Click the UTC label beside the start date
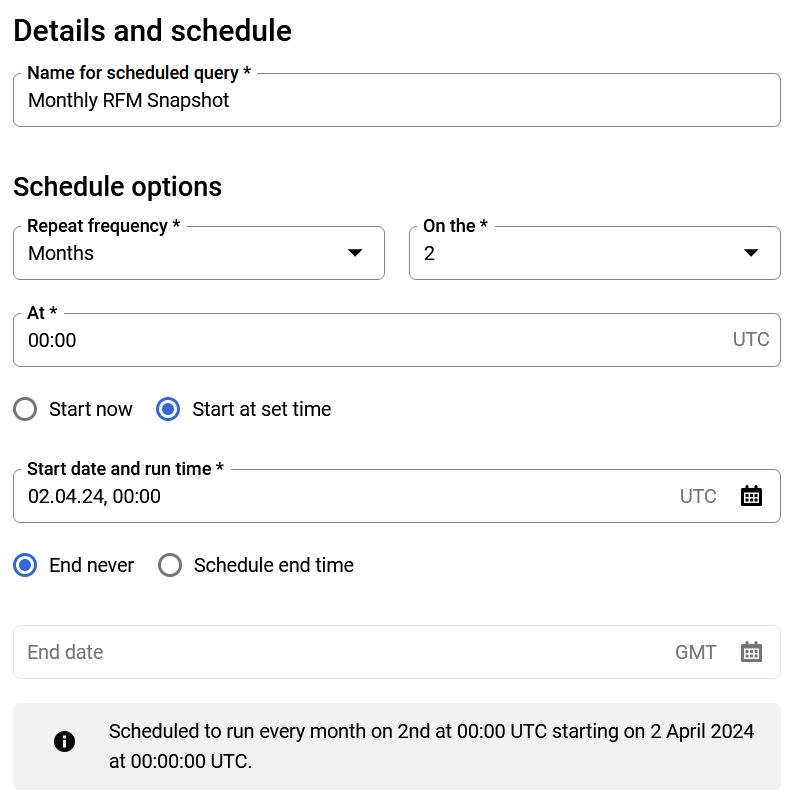Viewport: 801px width, 804px height. pos(698,496)
